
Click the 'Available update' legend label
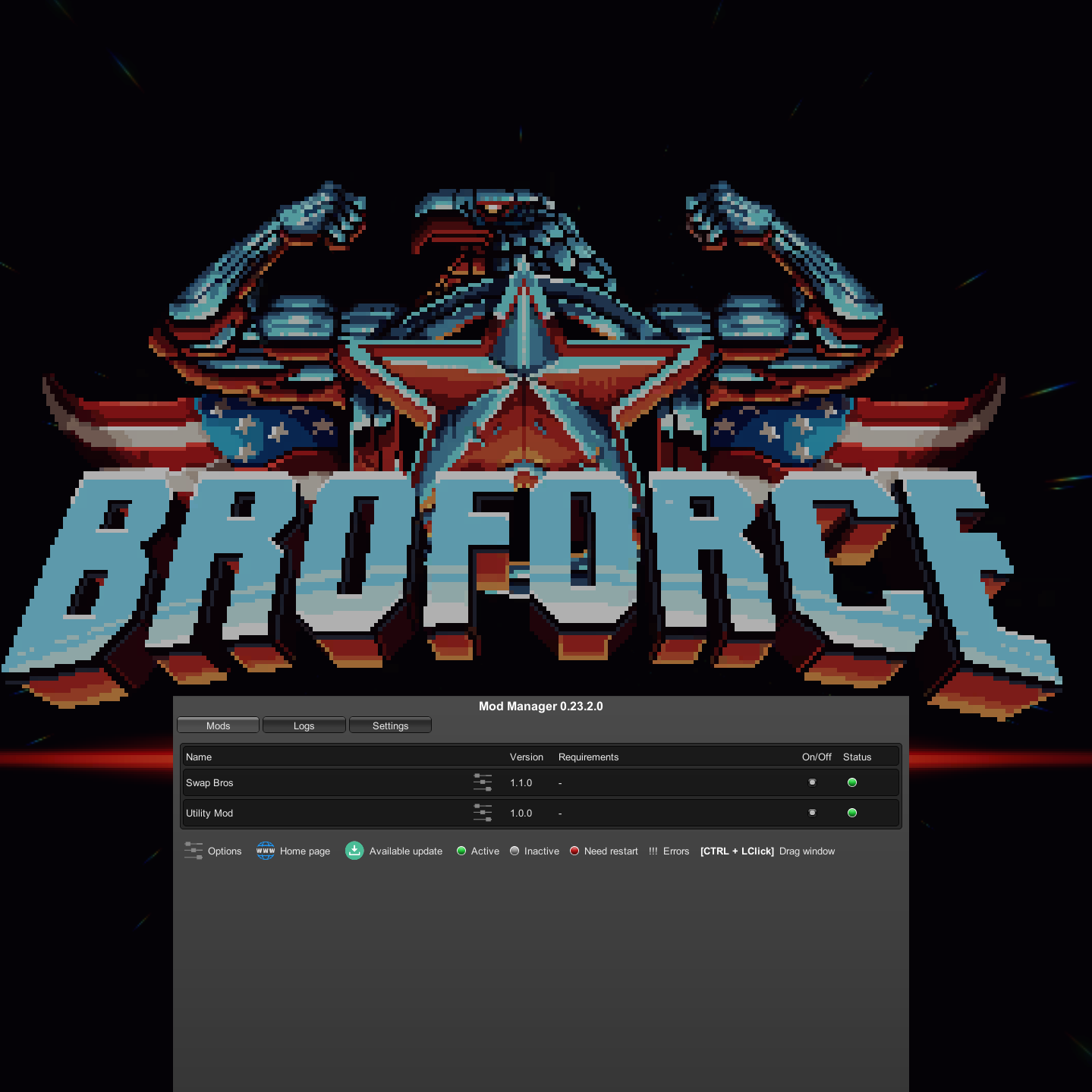coord(406,851)
